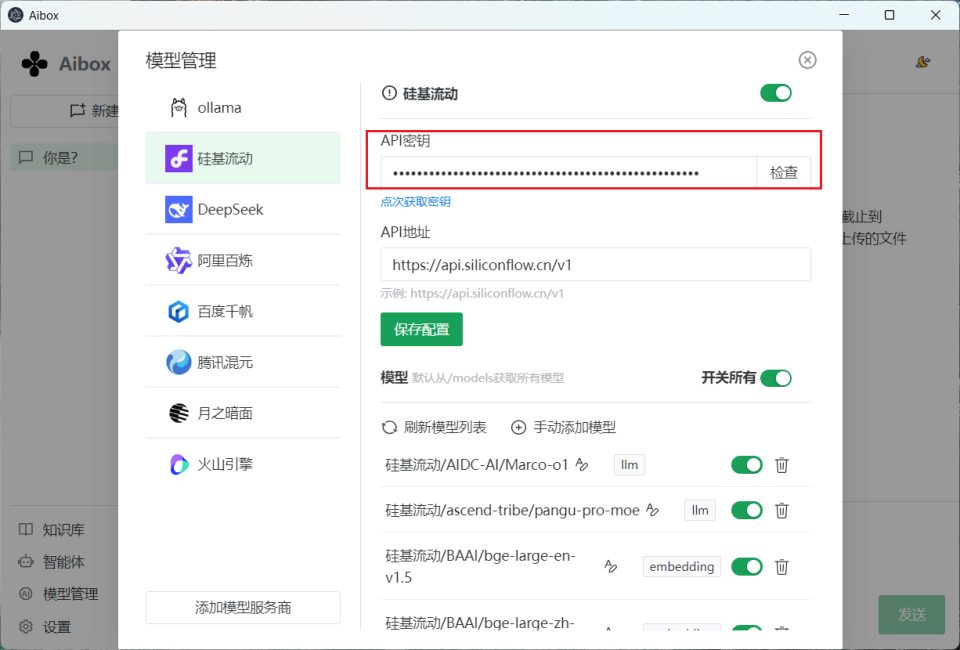Viewport: 960px width, 650px height.
Task: Open the 你是? conversation label
Action: coord(60,157)
